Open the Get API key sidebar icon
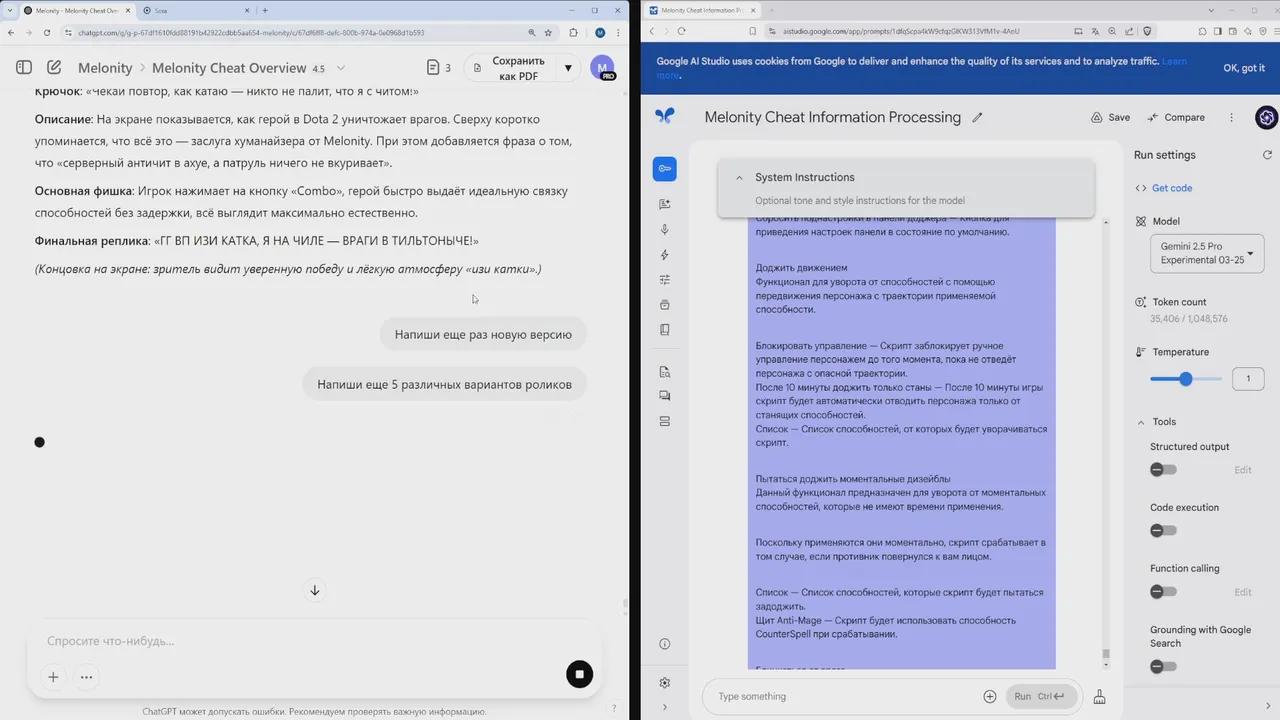This screenshot has width=1280, height=720. (664, 169)
